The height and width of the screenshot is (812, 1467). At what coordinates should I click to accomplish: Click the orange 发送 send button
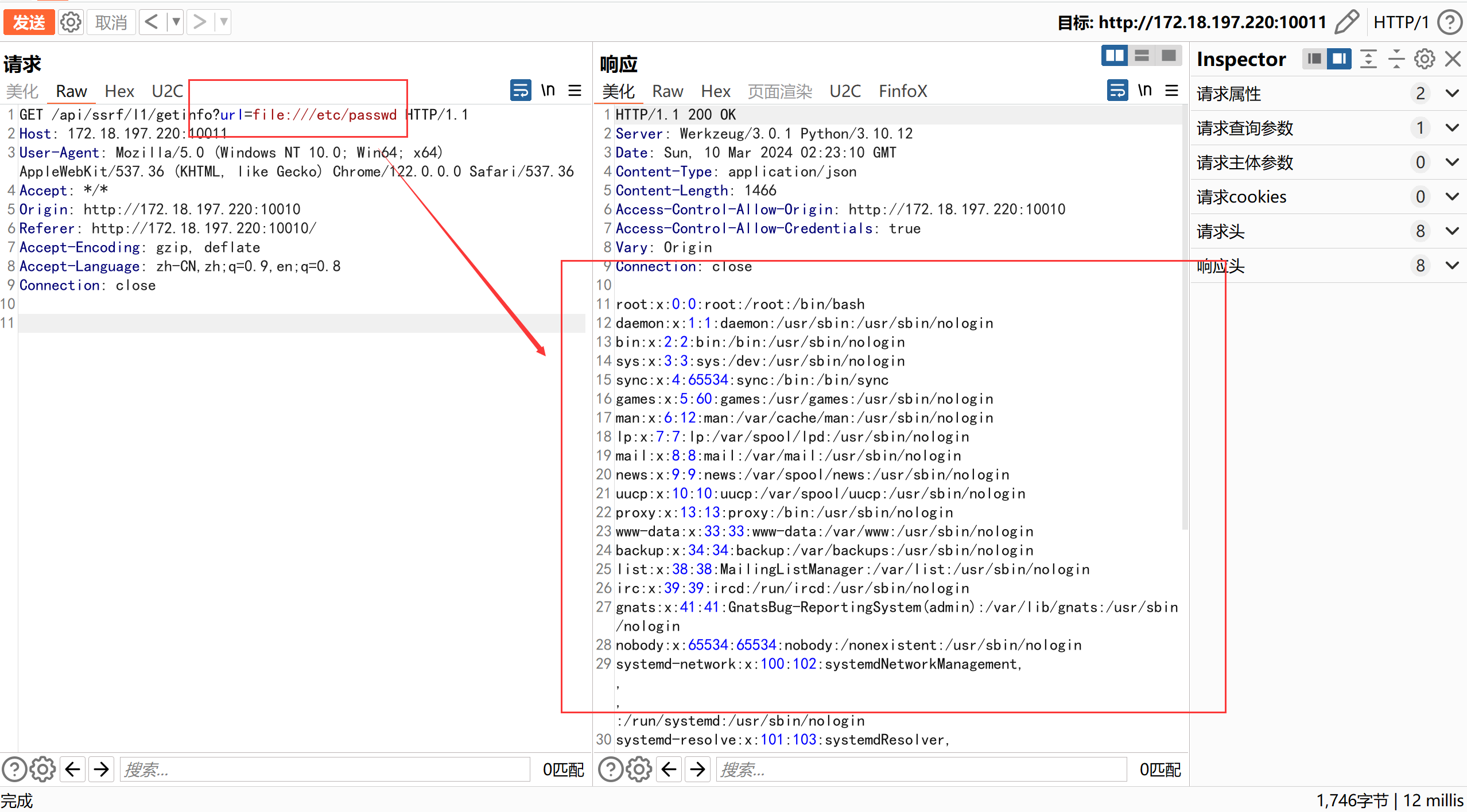29,22
